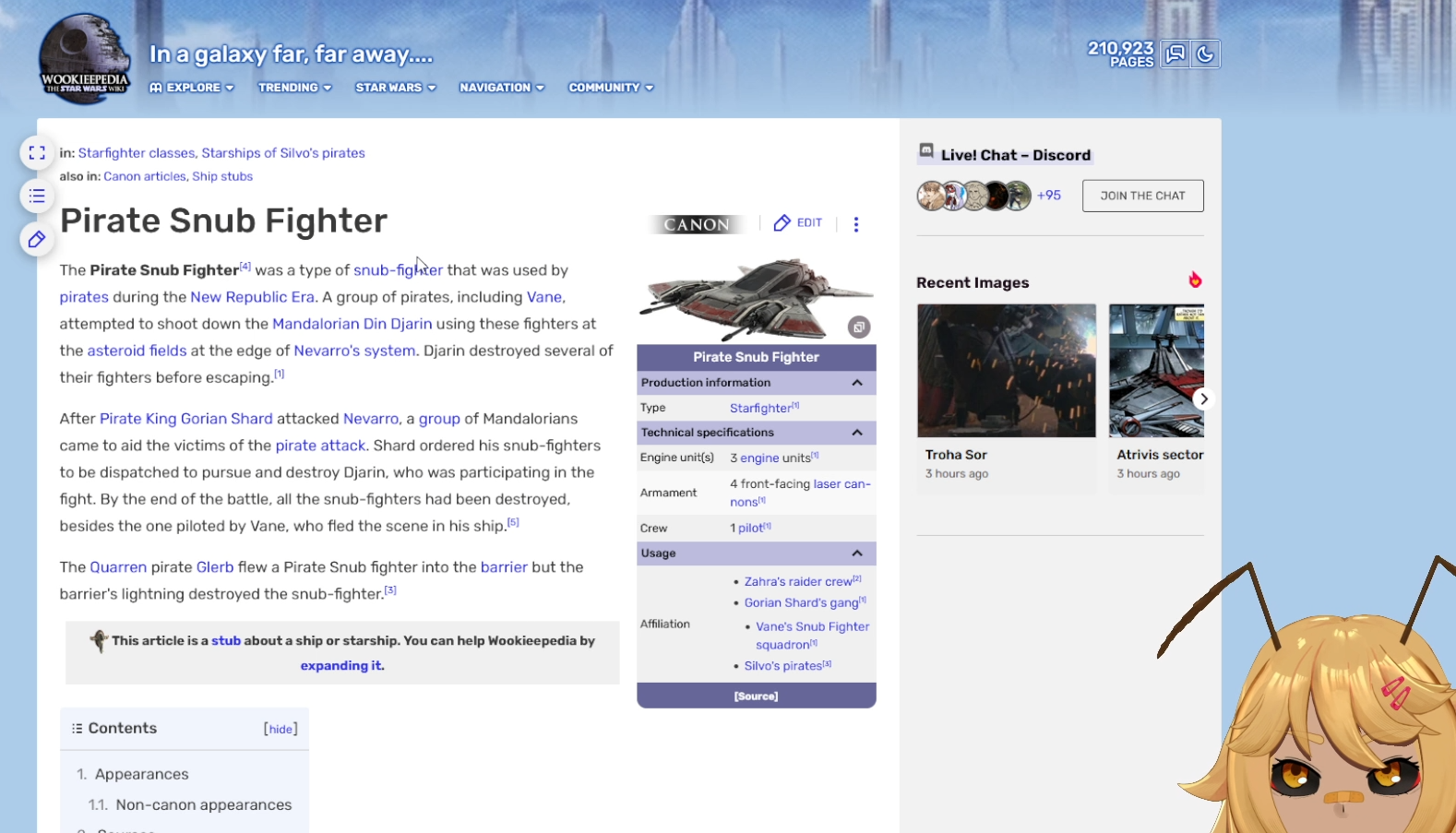Hide the Contents table
This screenshot has width=1456, height=833.
280,729
